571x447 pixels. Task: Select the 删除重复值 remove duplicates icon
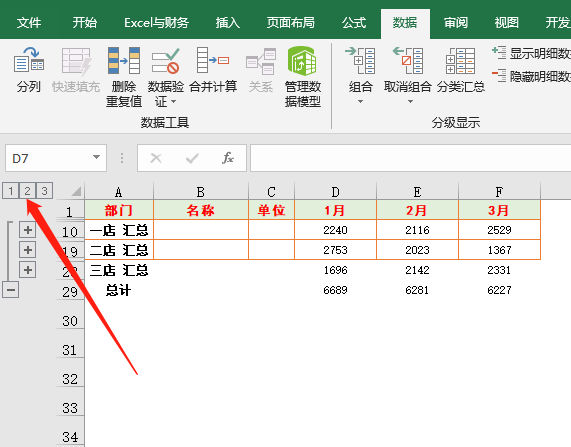(x=124, y=60)
